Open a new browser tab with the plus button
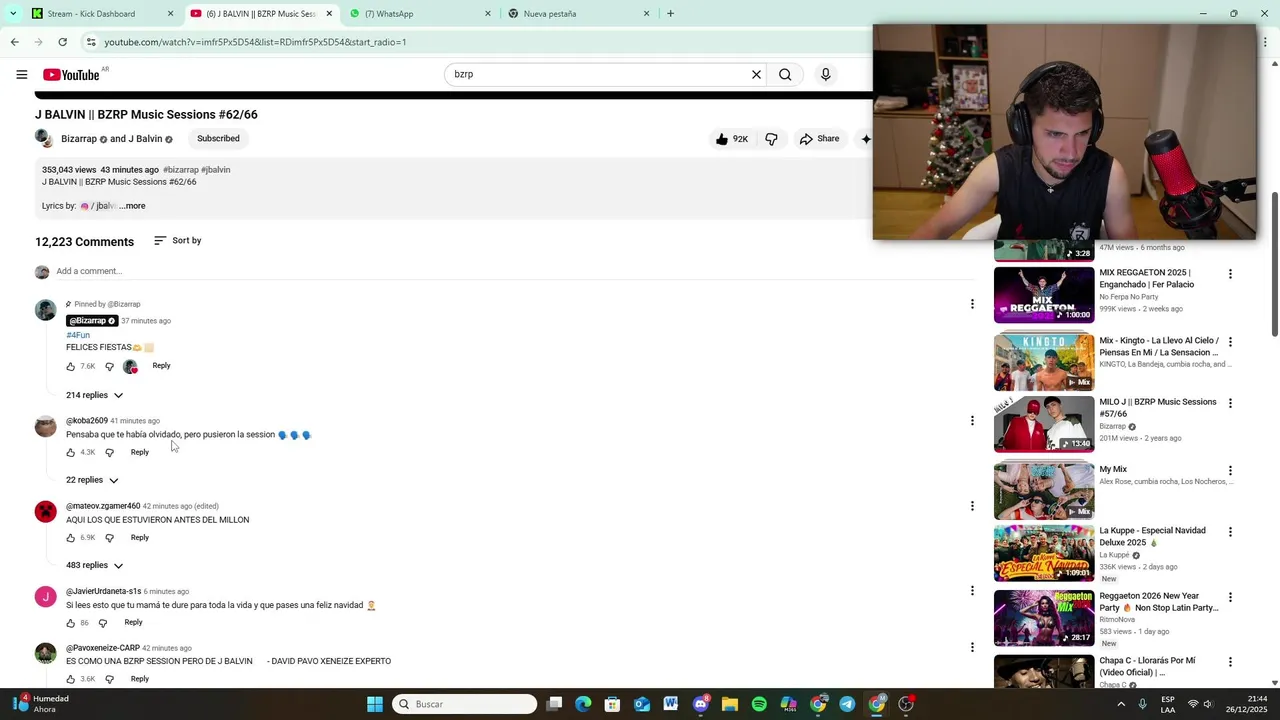This screenshot has height=720, width=1280. [x=670, y=14]
